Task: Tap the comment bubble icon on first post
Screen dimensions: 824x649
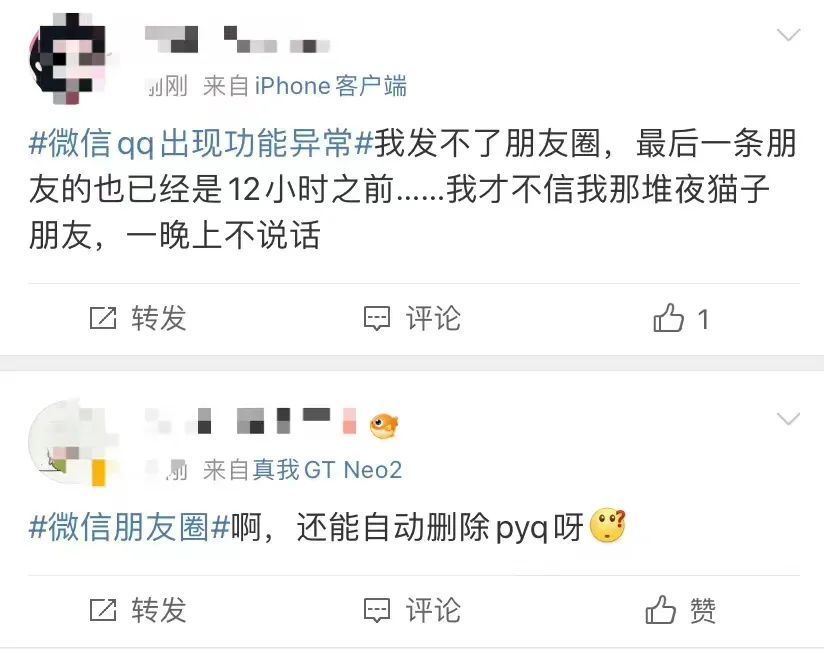Action: click(377, 318)
